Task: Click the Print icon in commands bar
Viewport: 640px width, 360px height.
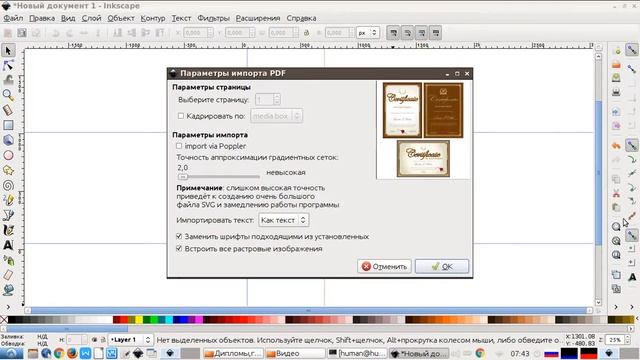Action: (x=616, y=92)
